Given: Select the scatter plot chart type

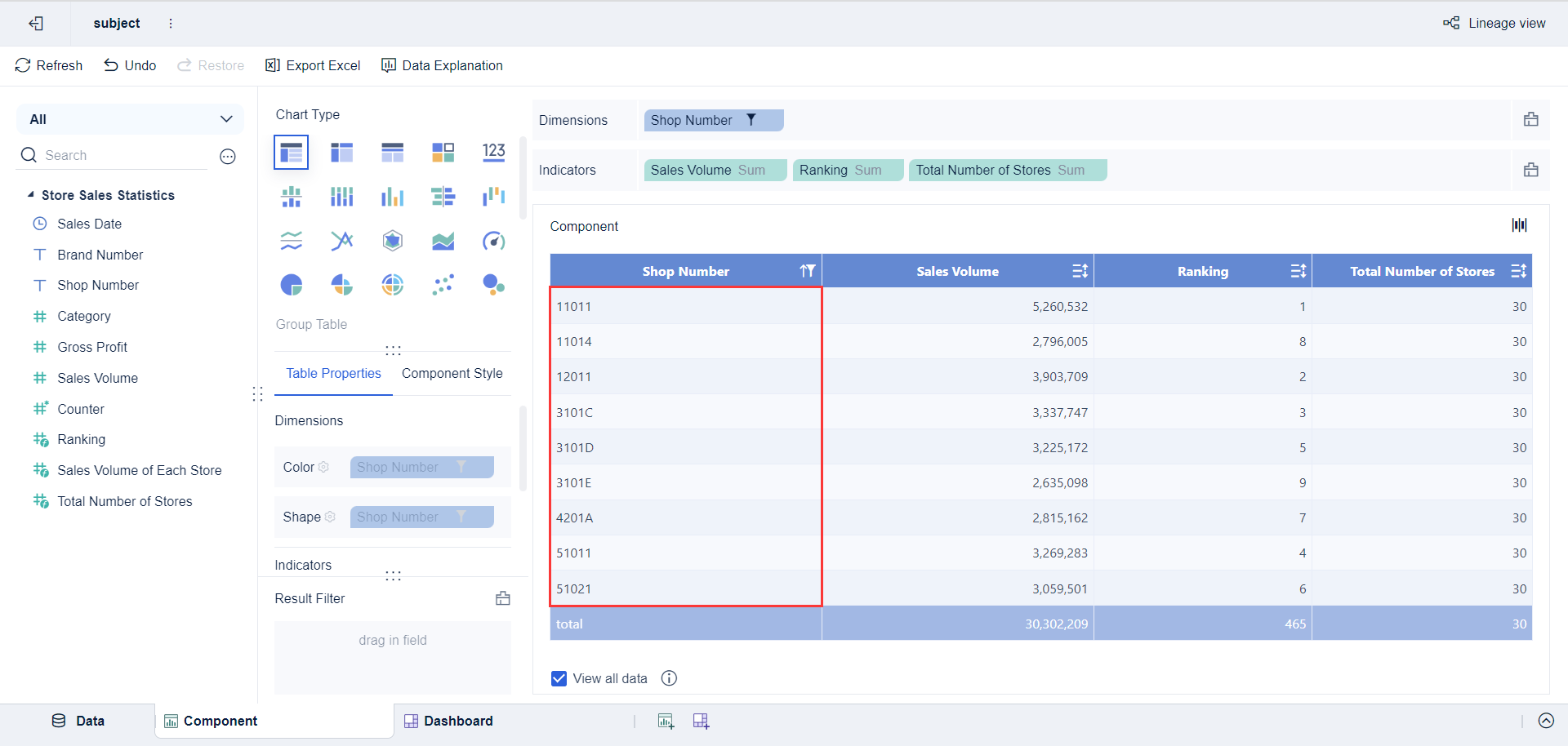Looking at the screenshot, I should tap(443, 285).
